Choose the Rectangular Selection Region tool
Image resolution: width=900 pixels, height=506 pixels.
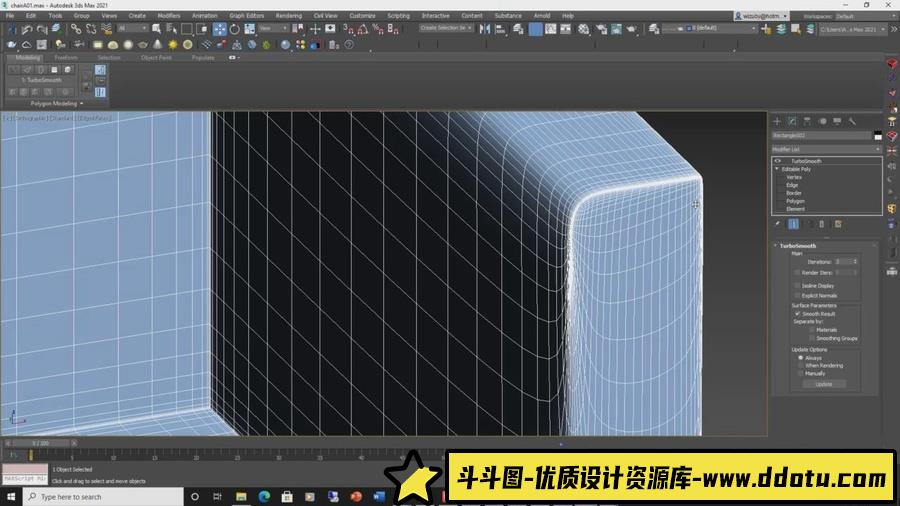tap(187, 29)
